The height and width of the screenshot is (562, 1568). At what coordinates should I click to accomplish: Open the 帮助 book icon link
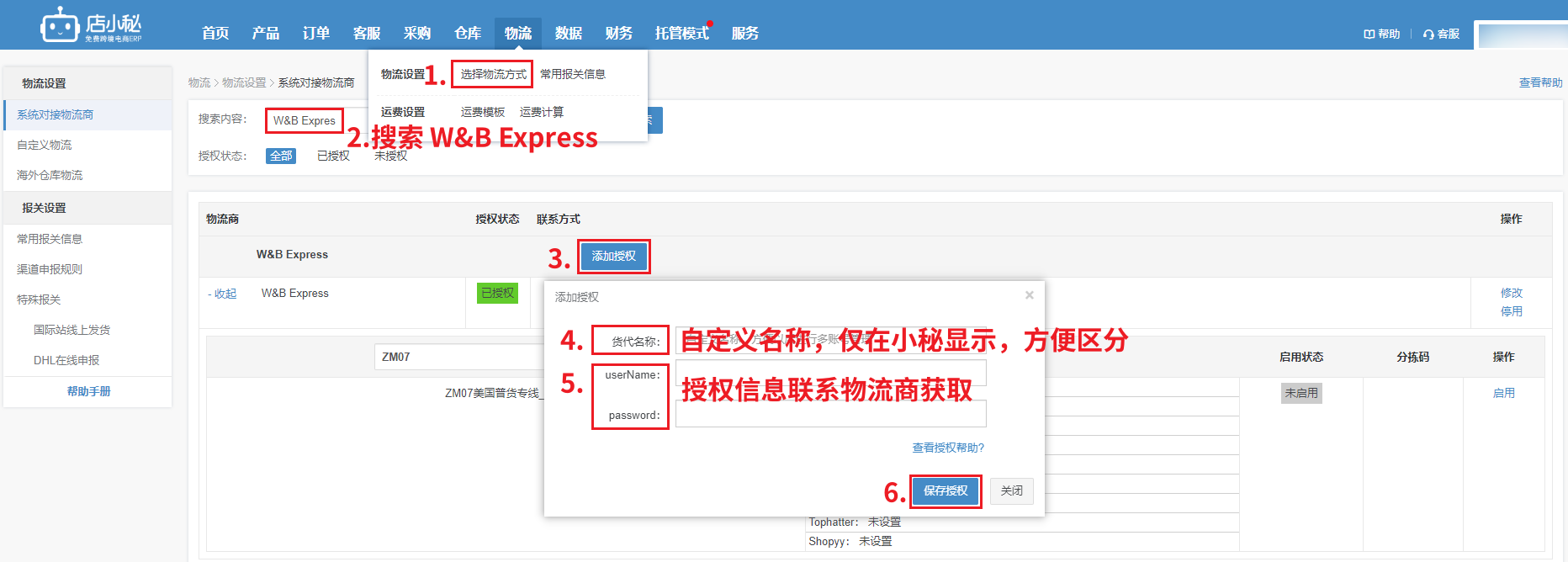[1381, 34]
